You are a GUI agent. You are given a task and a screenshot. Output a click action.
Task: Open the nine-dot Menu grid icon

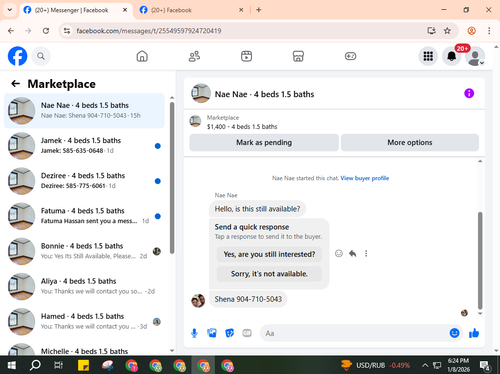coord(428,56)
